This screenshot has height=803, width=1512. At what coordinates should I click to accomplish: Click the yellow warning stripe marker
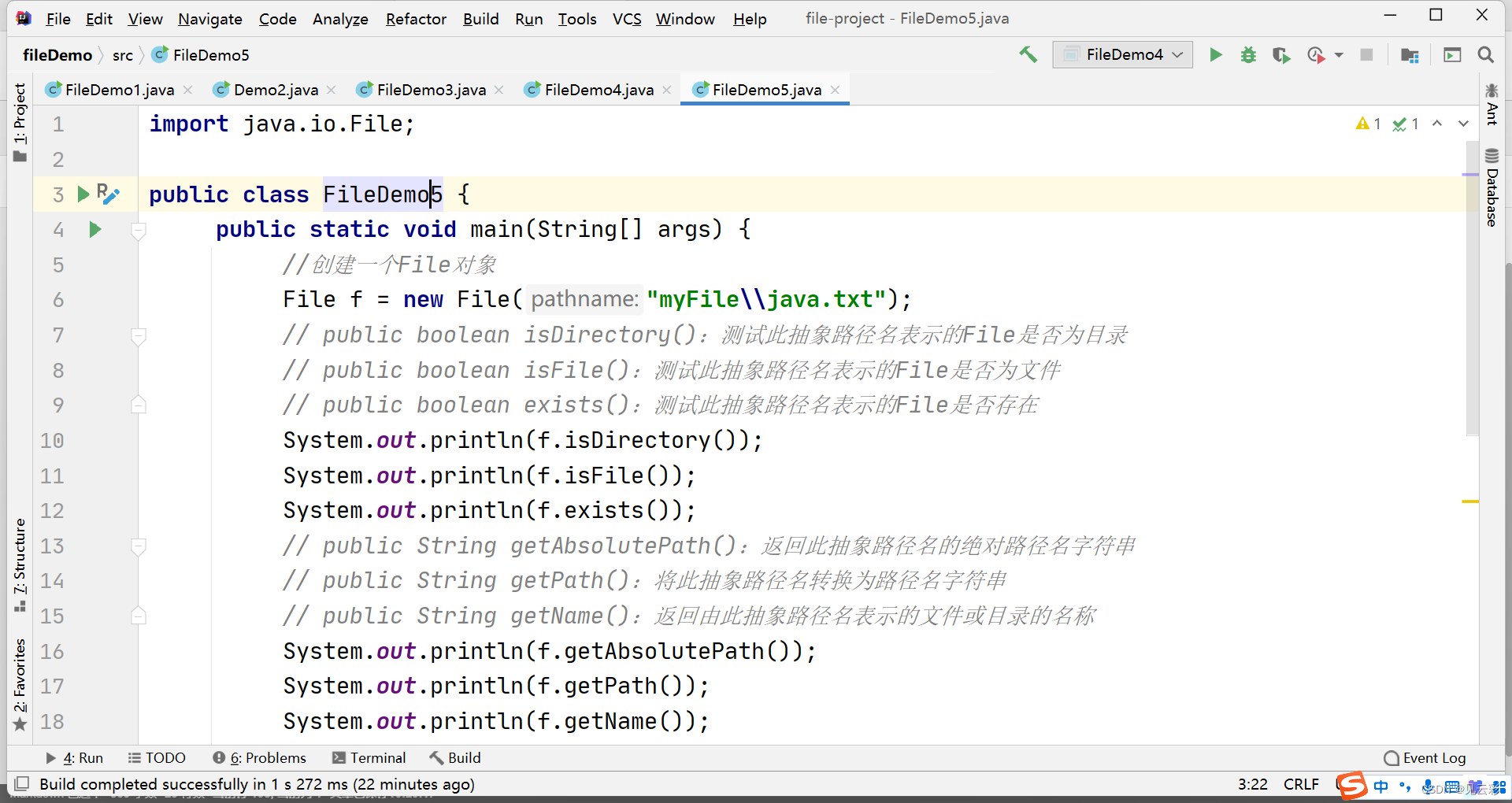(1470, 501)
